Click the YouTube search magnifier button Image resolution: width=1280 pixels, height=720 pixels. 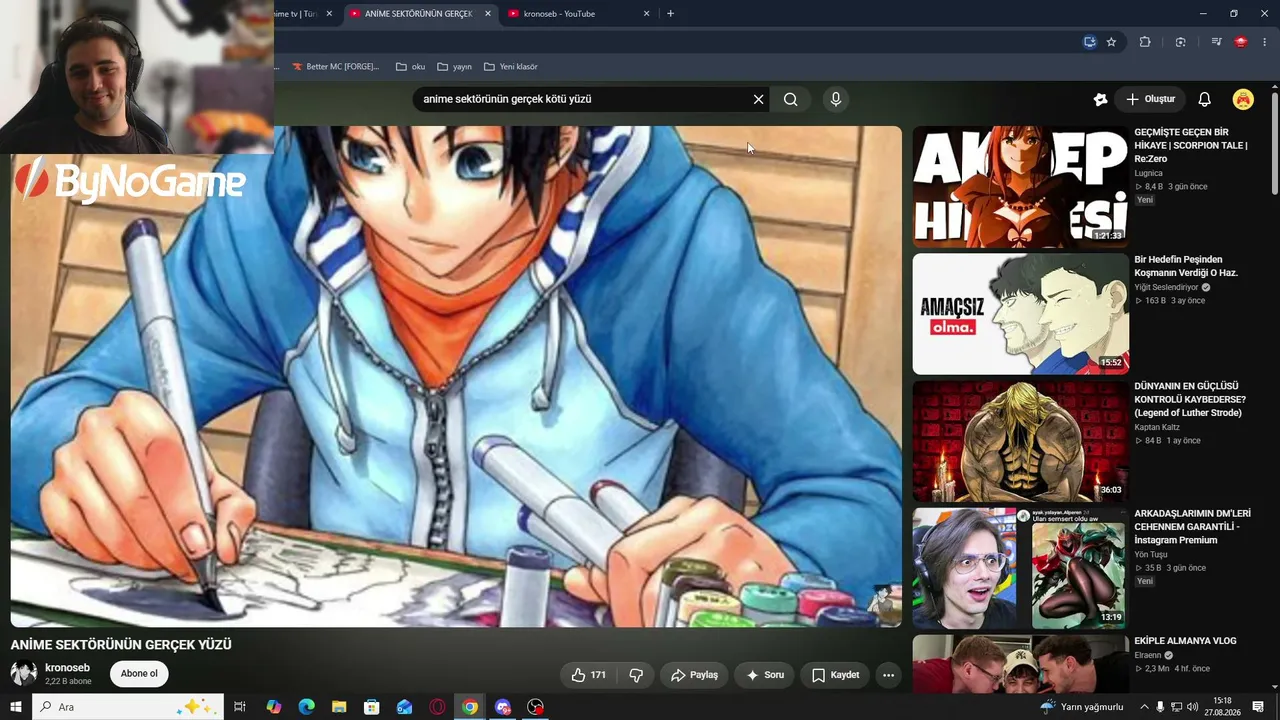point(791,99)
